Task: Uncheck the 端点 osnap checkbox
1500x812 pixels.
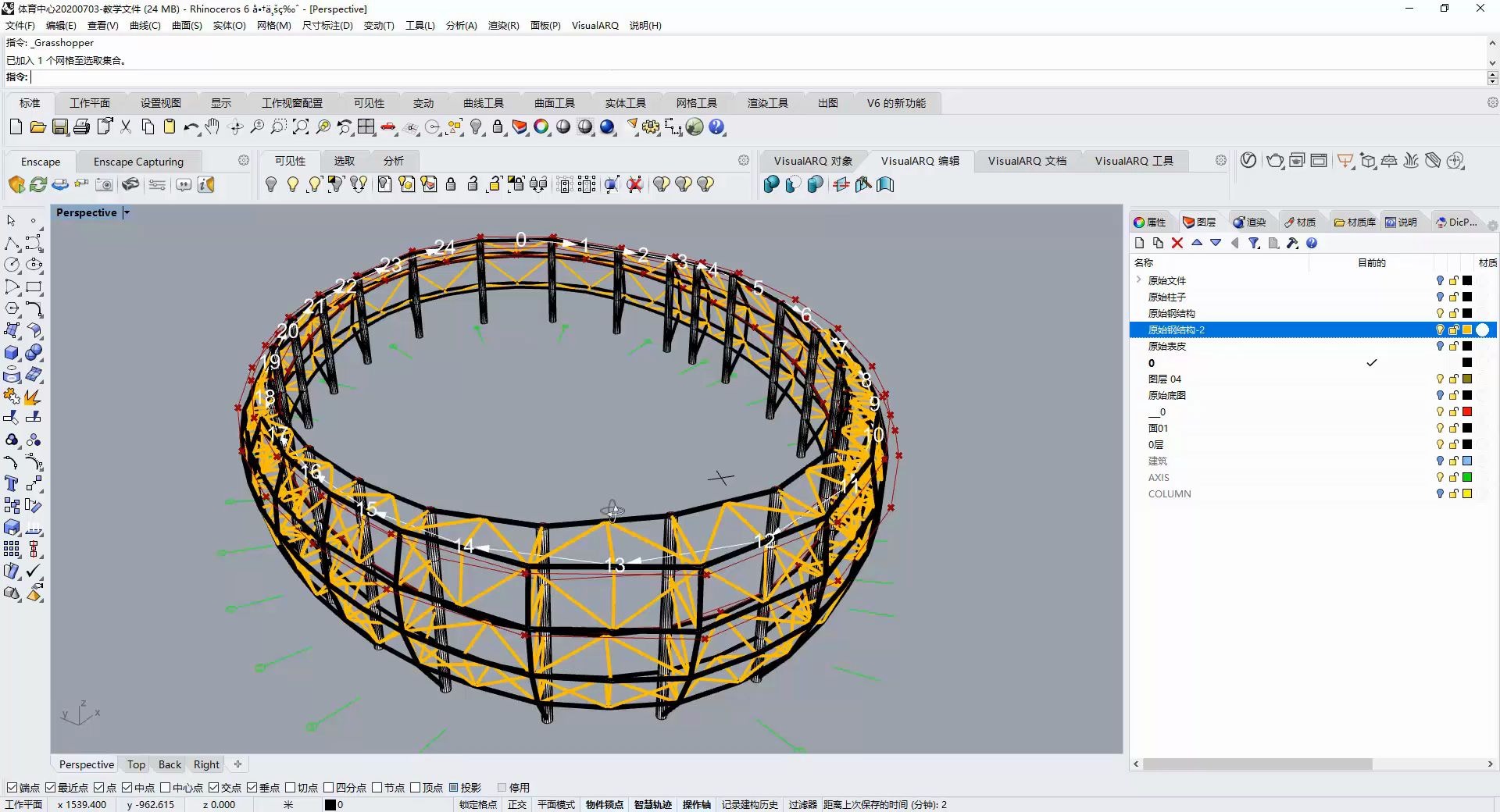Action: click(x=12, y=788)
